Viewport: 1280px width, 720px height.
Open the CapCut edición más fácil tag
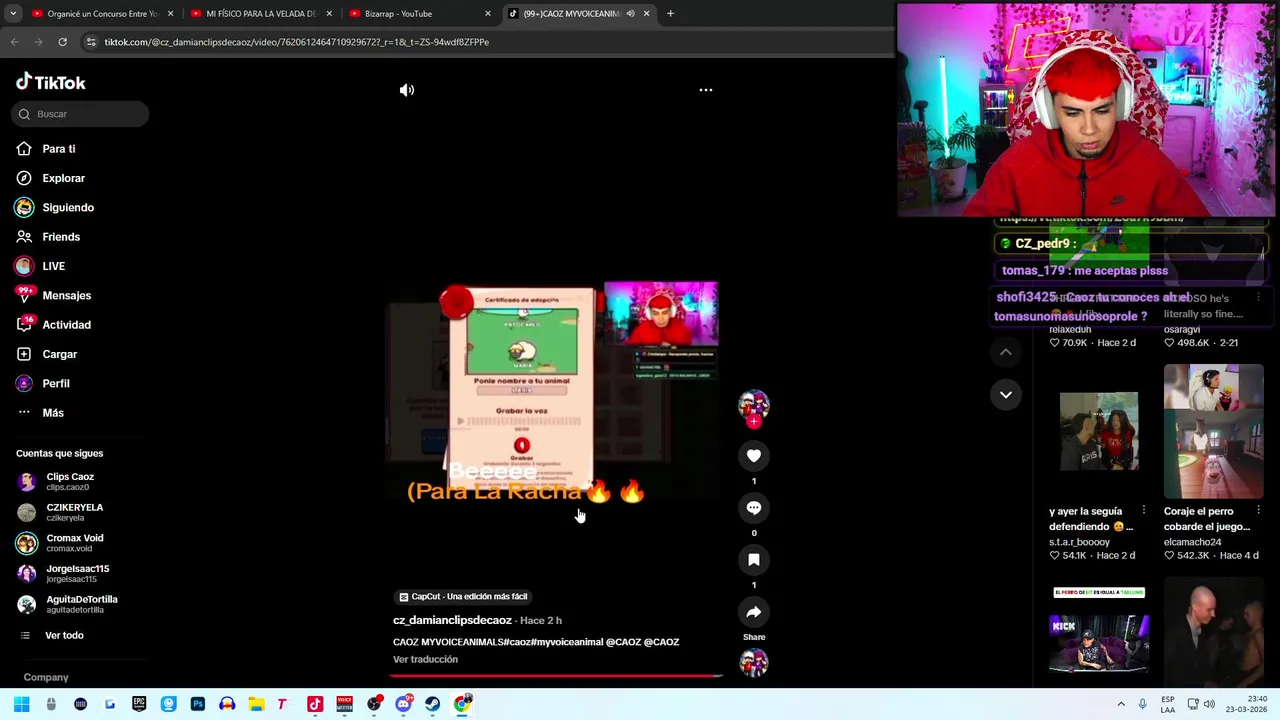462,597
